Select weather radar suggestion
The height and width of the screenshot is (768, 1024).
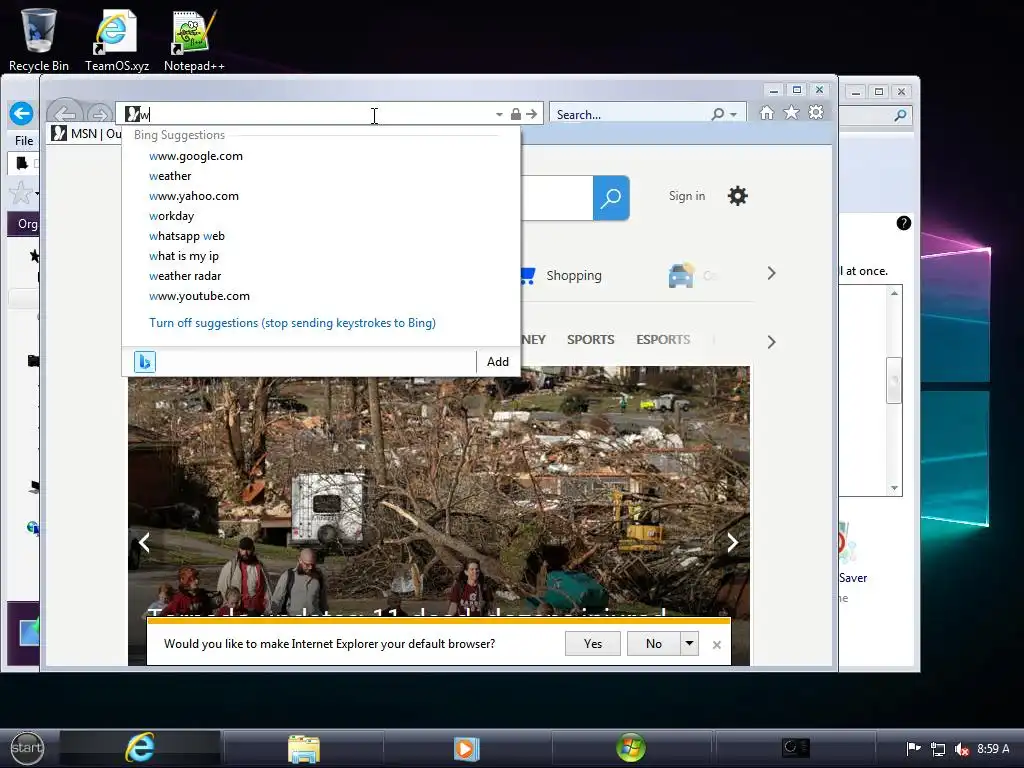[185, 276]
